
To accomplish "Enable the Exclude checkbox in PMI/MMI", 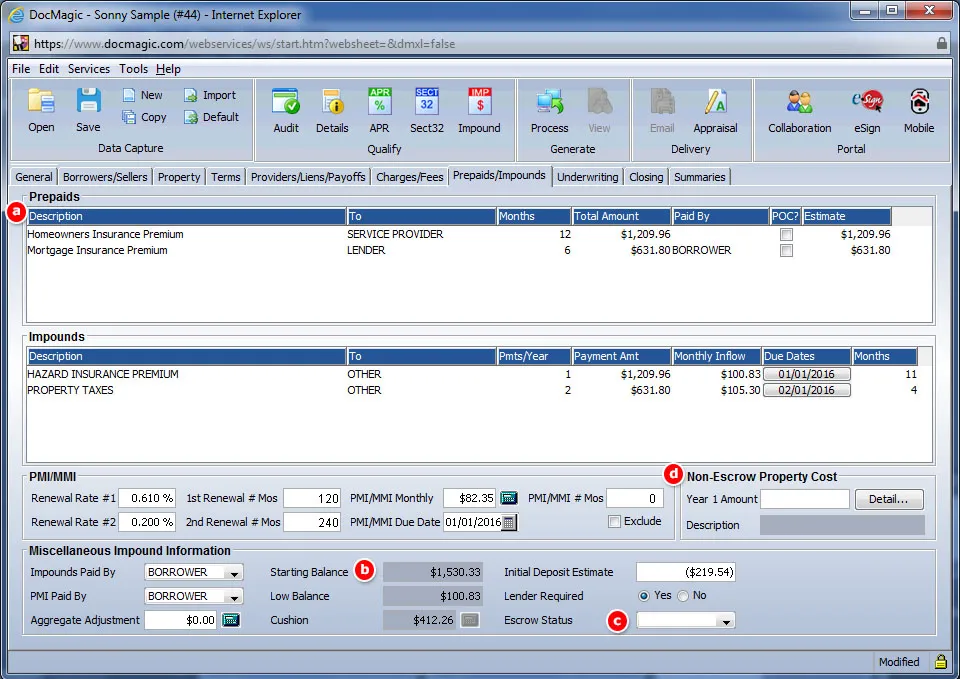I will click(x=614, y=521).
